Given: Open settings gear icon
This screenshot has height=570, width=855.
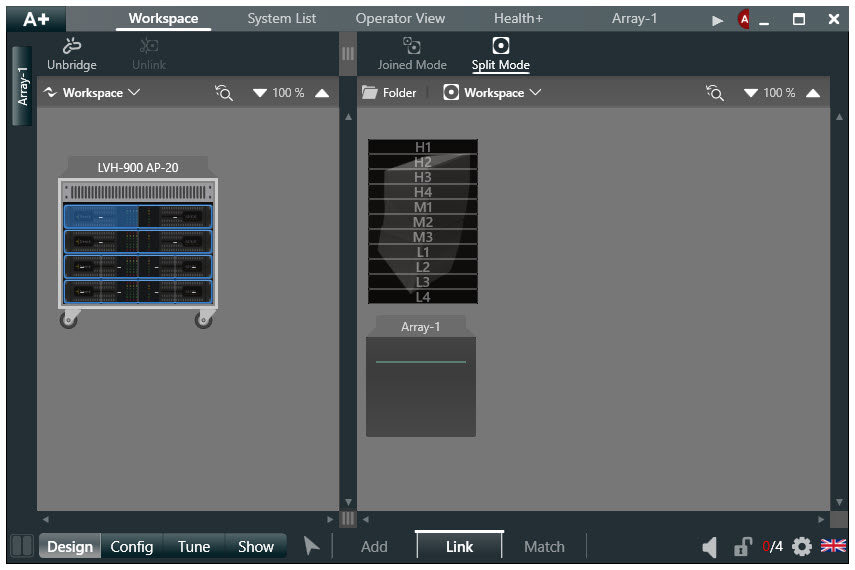Looking at the screenshot, I should [x=801, y=547].
